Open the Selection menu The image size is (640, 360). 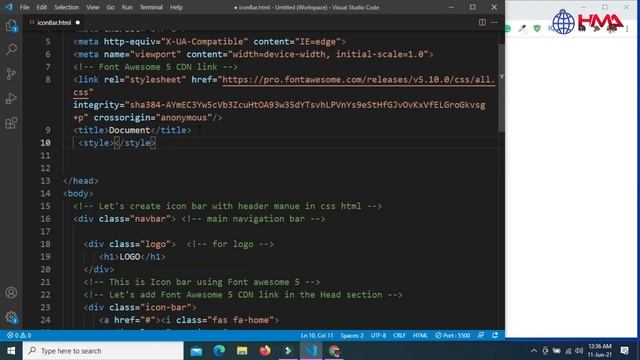pos(67,7)
